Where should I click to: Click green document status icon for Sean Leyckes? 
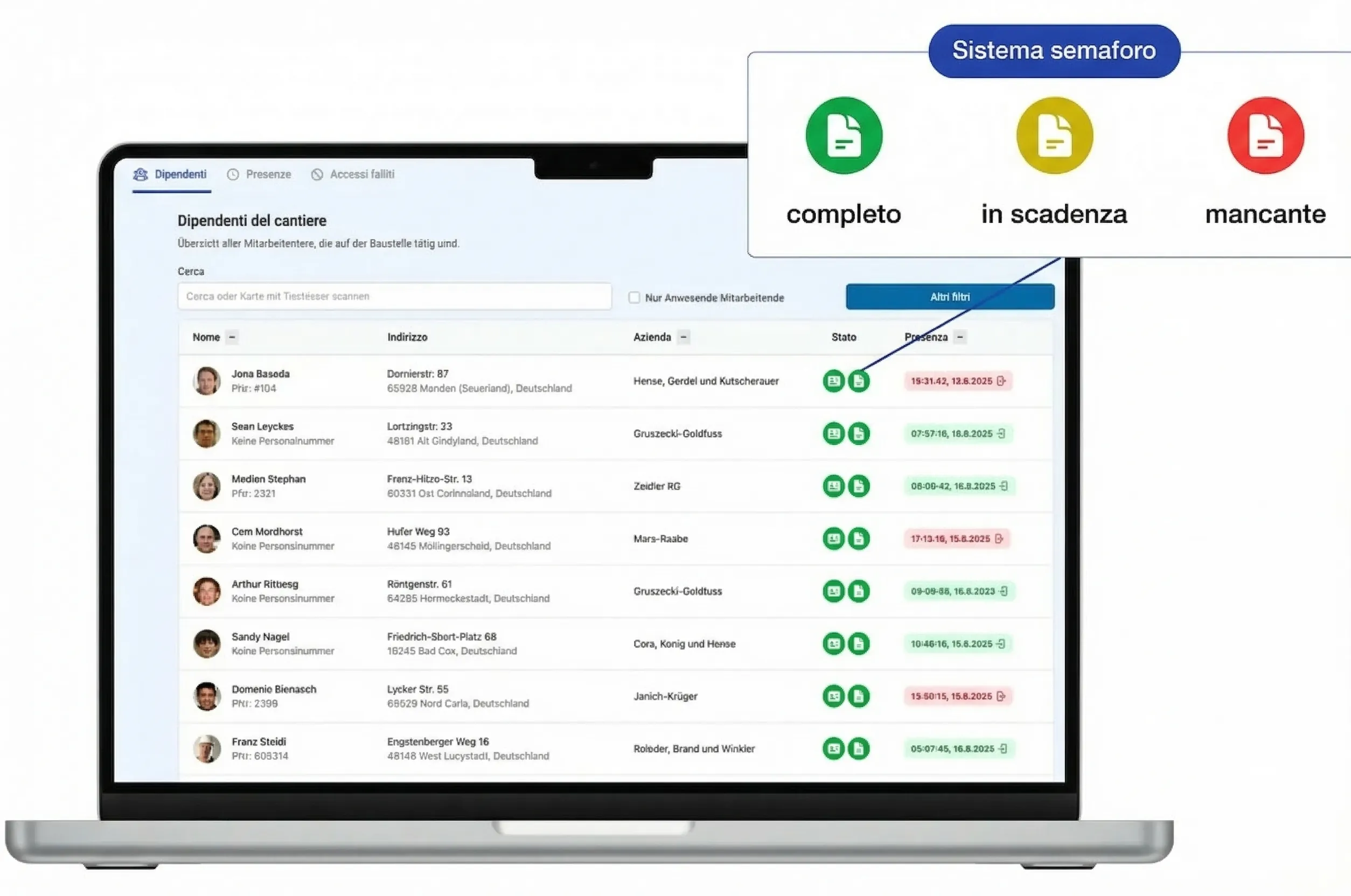[858, 433]
